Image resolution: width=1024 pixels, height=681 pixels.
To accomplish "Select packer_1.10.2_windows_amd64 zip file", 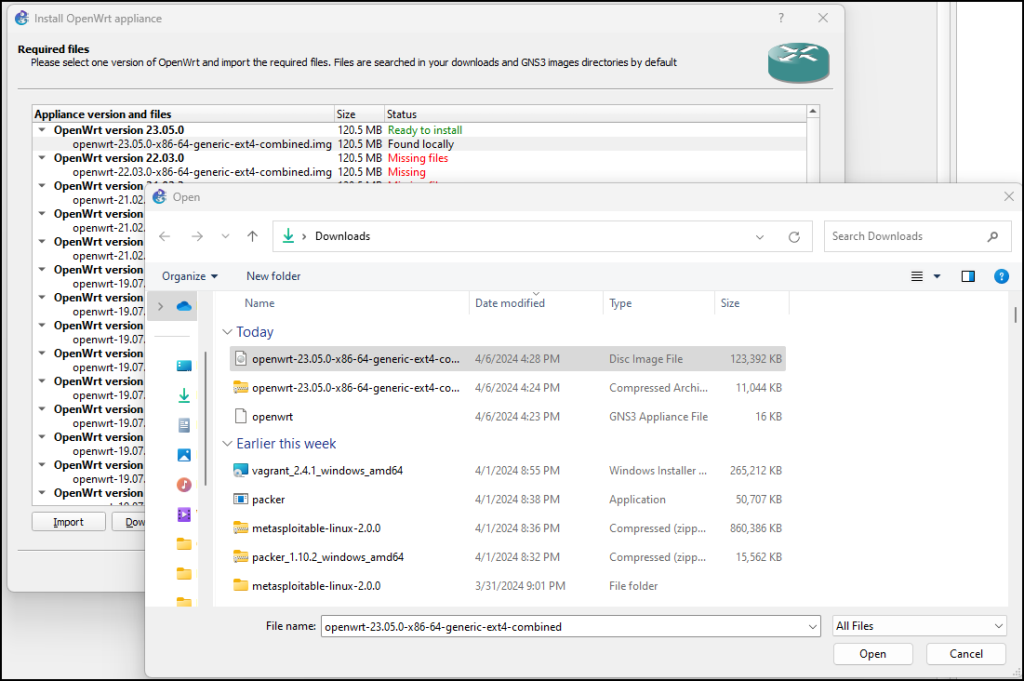I will (x=507, y=556).
